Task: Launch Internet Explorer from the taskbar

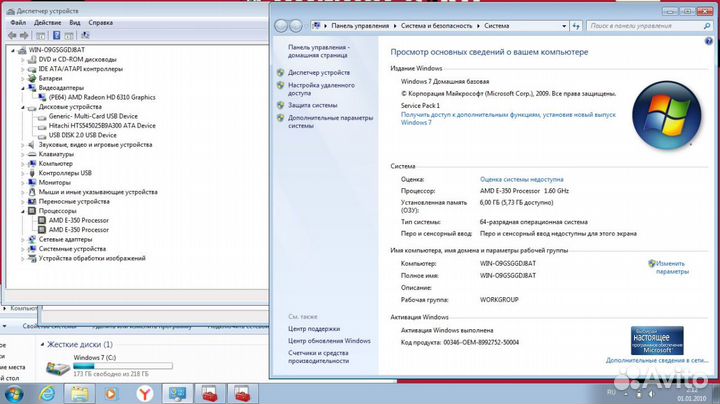Action: coord(47,394)
